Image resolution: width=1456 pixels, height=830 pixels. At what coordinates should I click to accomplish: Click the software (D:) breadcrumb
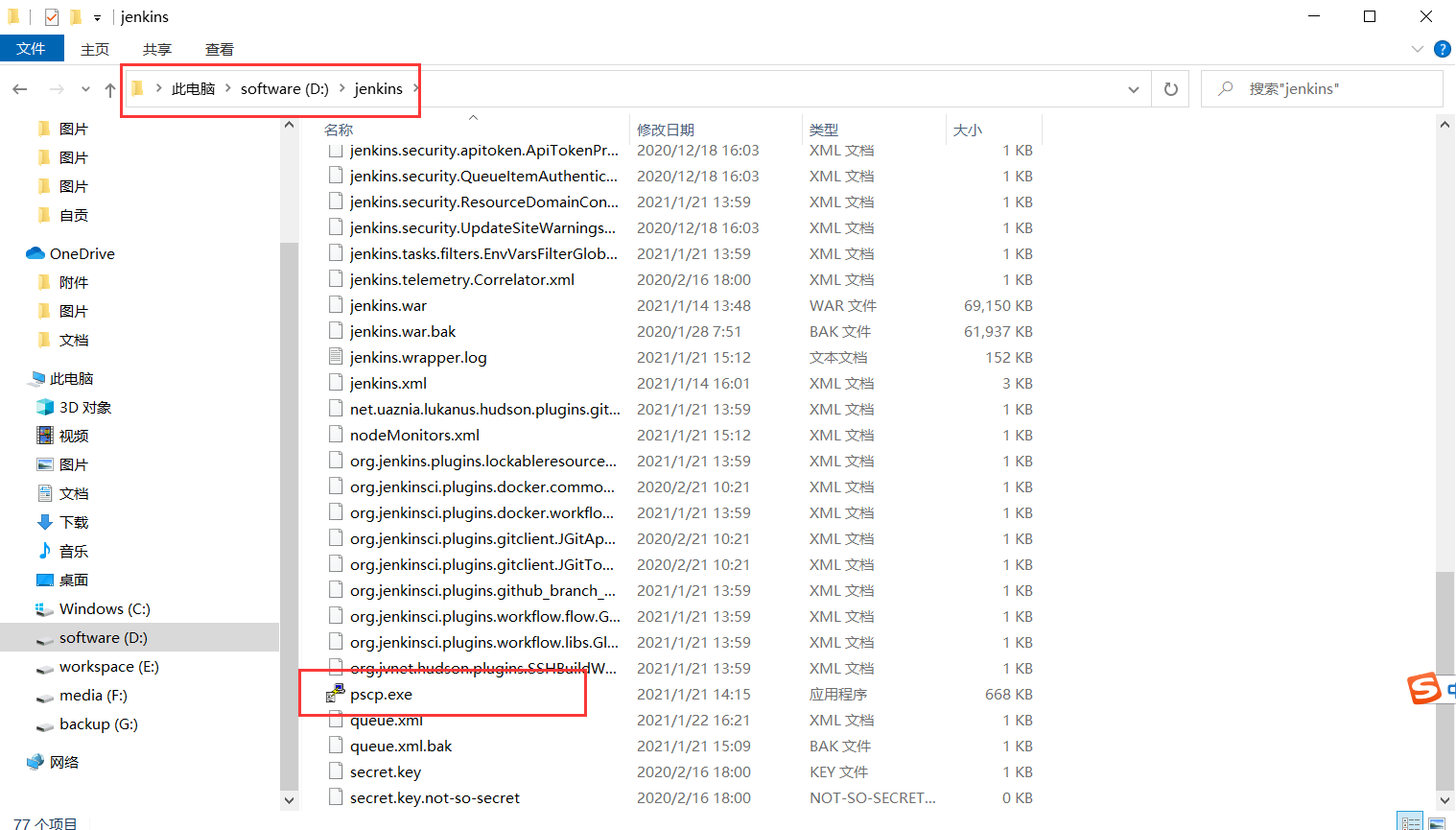point(285,88)
